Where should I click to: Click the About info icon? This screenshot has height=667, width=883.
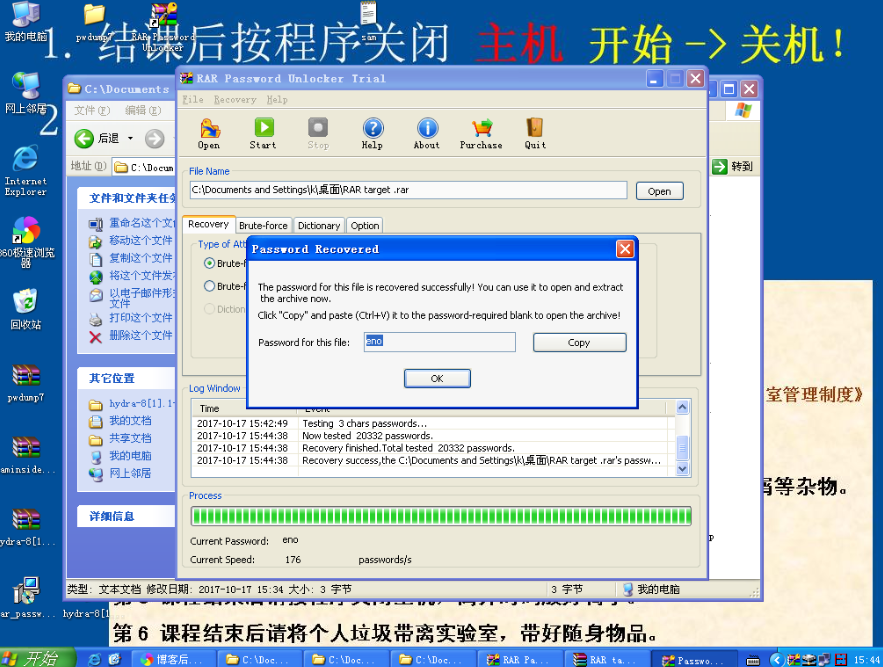pos(427,134)
